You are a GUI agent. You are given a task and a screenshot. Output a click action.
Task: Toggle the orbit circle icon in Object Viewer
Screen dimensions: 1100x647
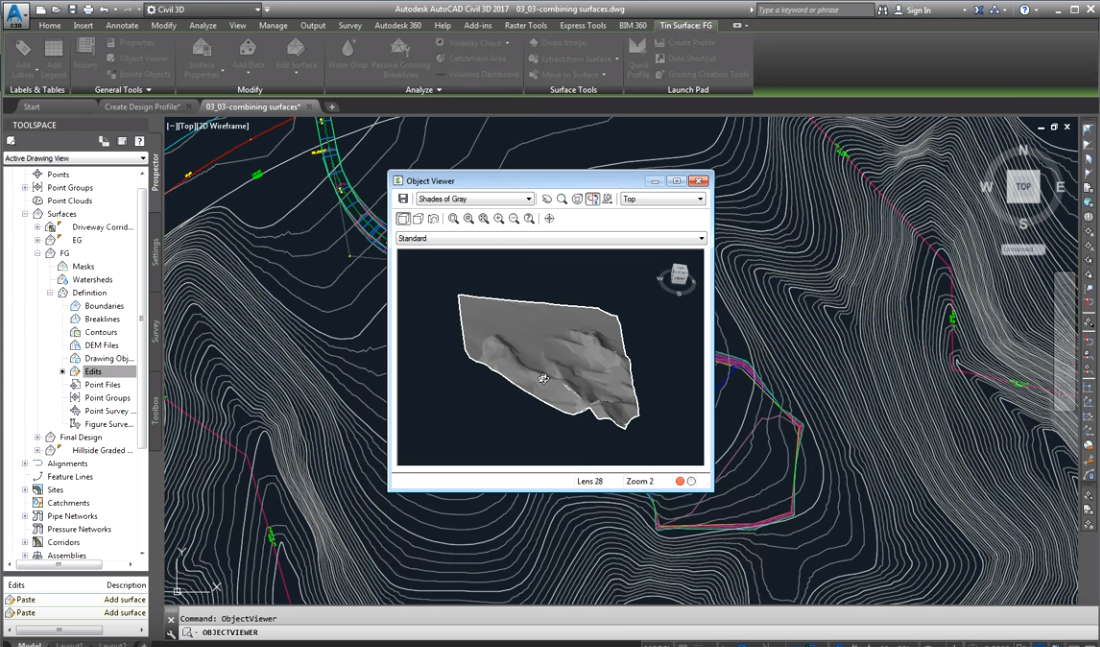pyautogui.click(x=577, y=199)
